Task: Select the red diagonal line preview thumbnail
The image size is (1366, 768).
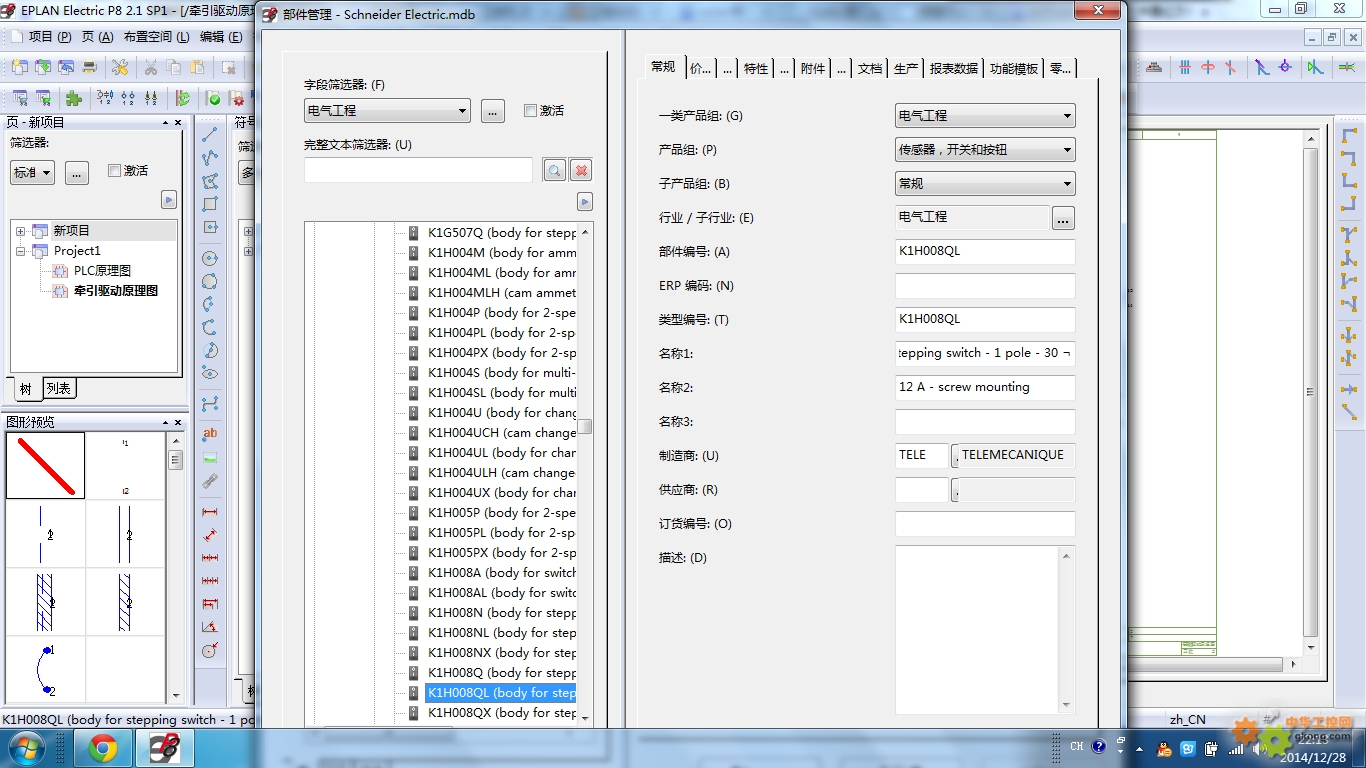Action: tap(46, 466)
